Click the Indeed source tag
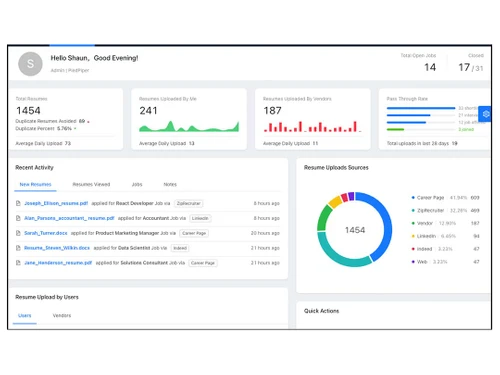 tap(180, 248)
